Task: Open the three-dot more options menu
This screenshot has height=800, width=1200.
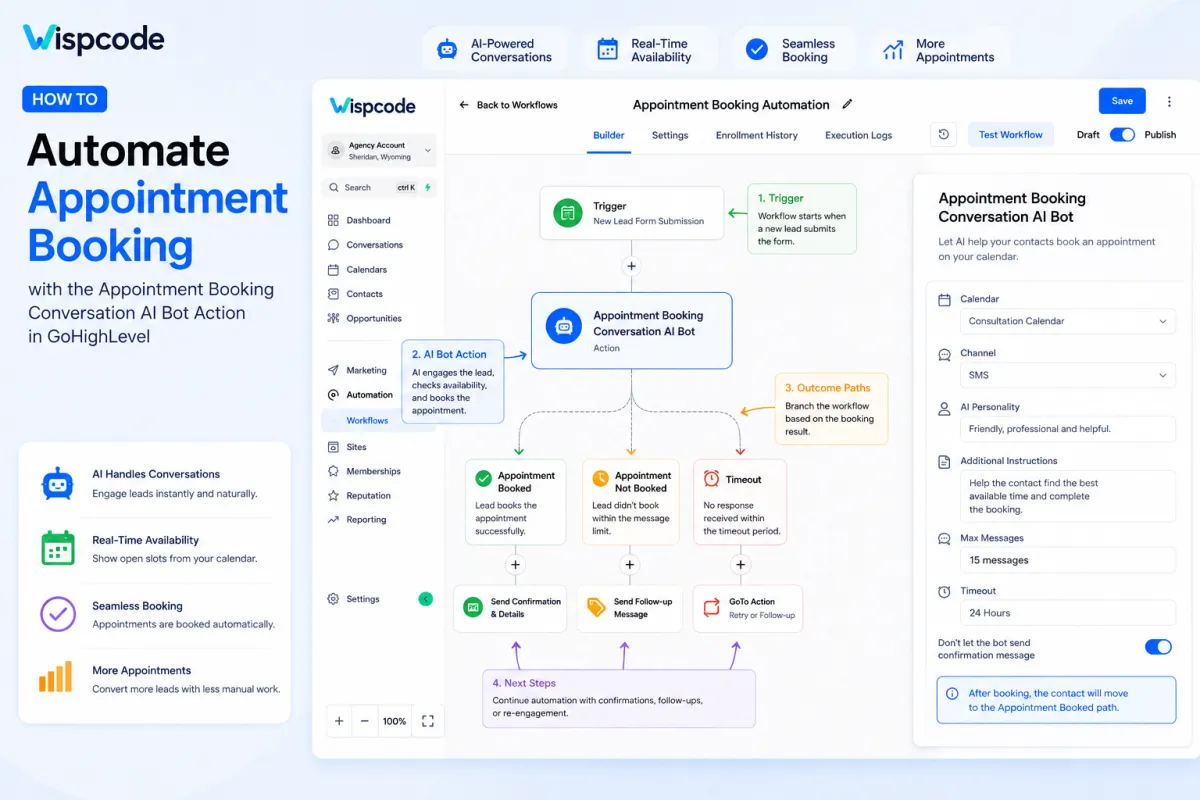Action: (x=1169, y=101)
